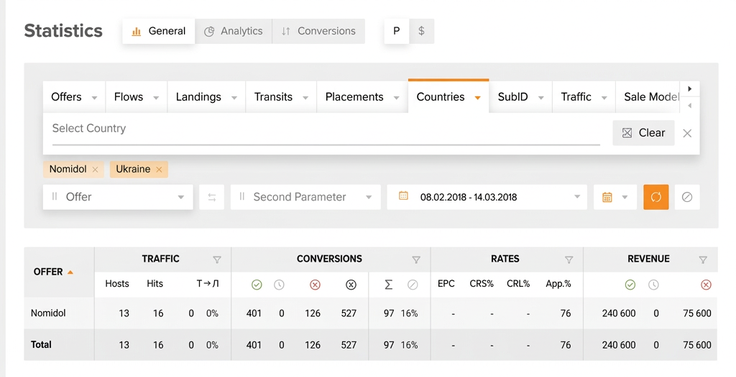Open the RATES column filter funnel
The height and width of the screenshot is (377, 736).
point(569,260)
